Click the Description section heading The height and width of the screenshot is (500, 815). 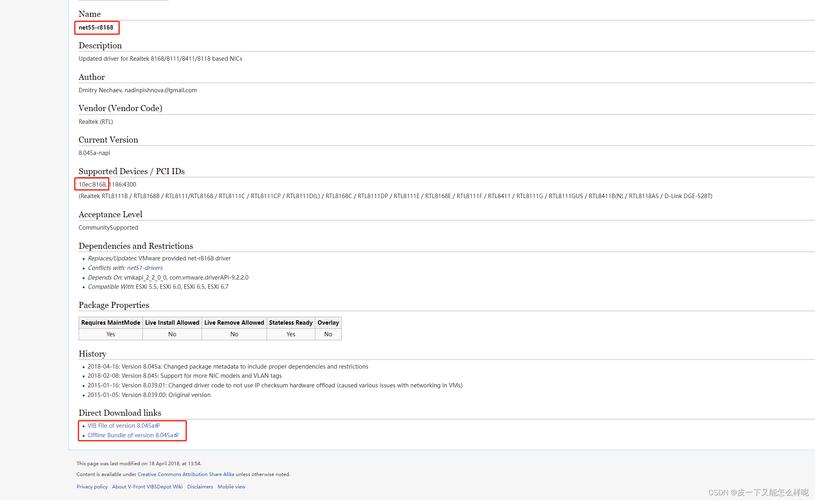100,45
